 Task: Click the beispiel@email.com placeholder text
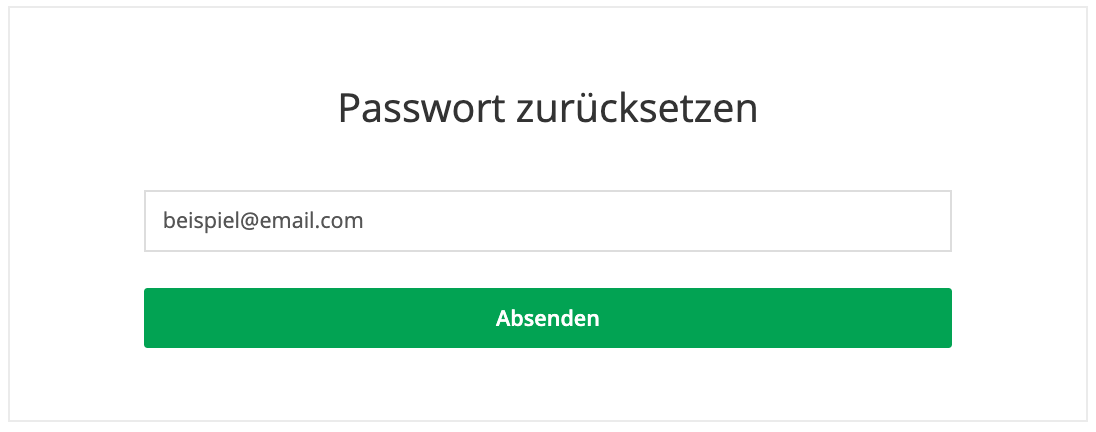click(x=263, y=221)
